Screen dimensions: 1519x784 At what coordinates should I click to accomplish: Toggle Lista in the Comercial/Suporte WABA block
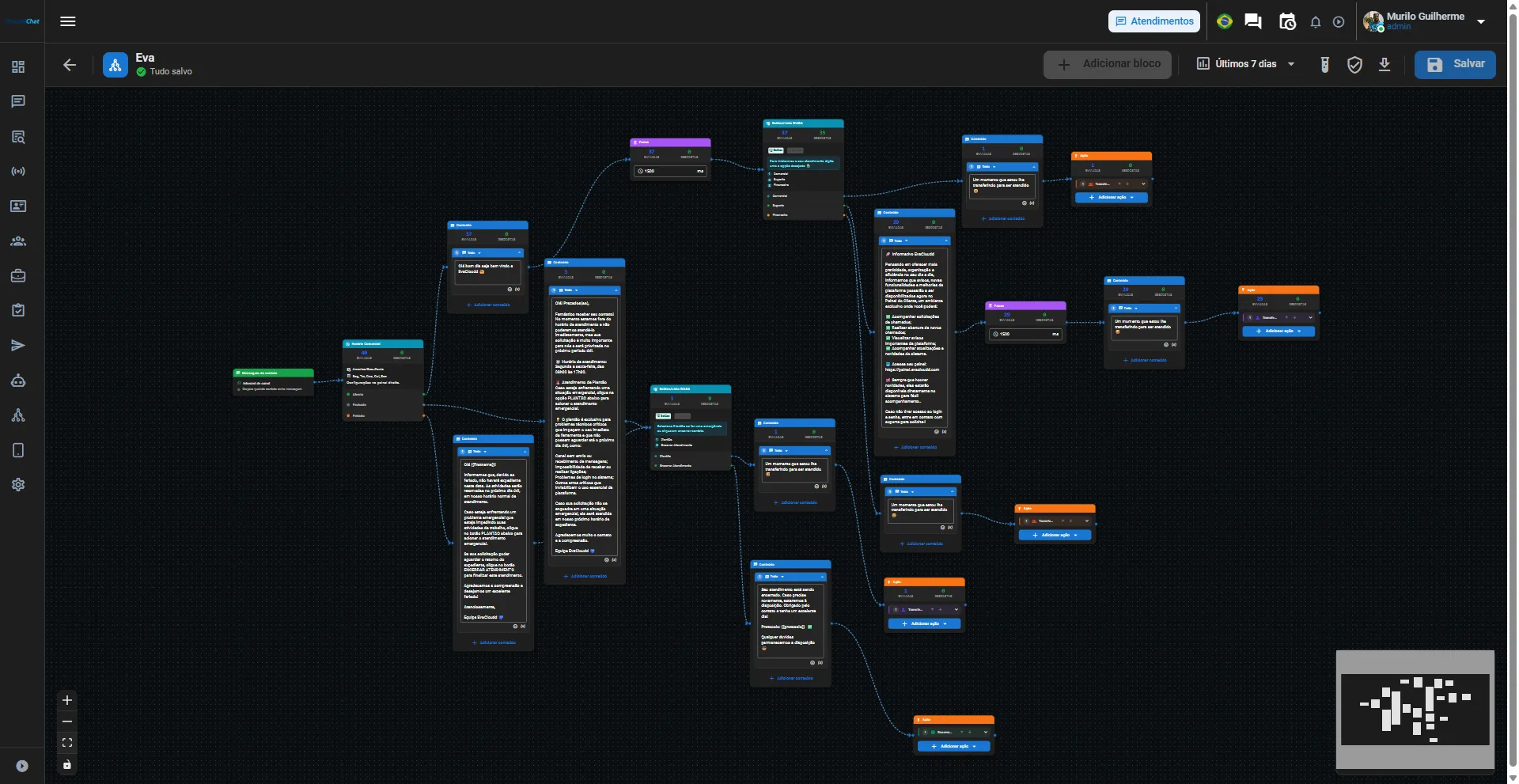click(795, 150)
